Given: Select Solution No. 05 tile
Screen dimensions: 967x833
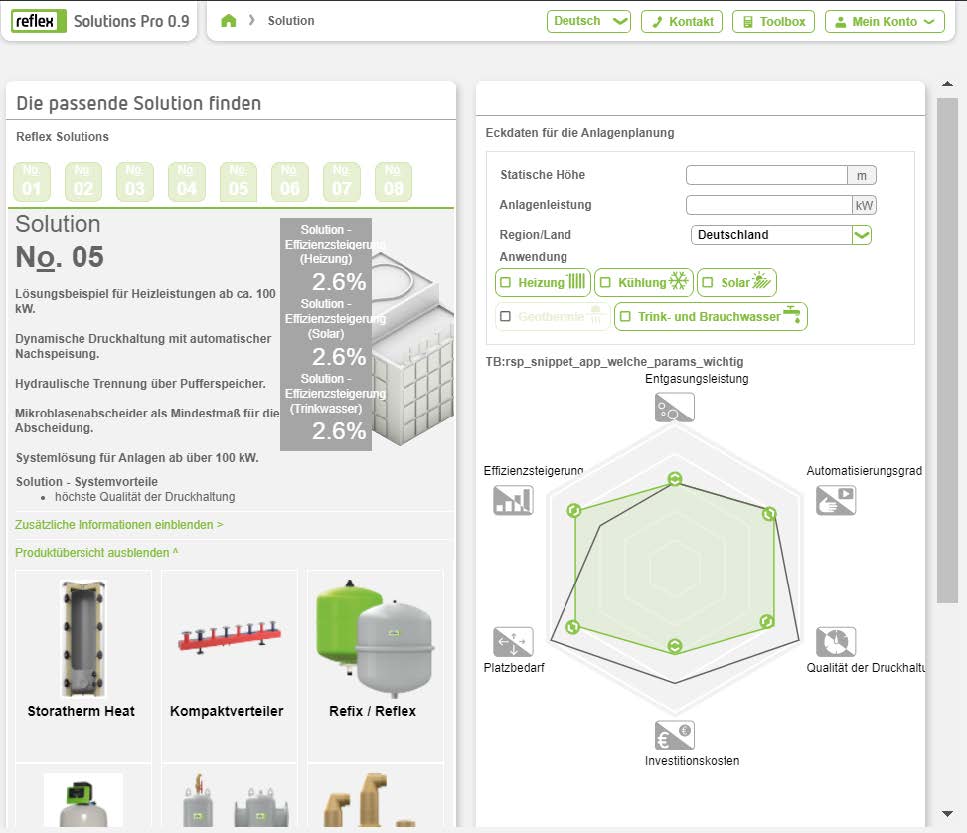Looking at the screenshot, I should (238, 181).
